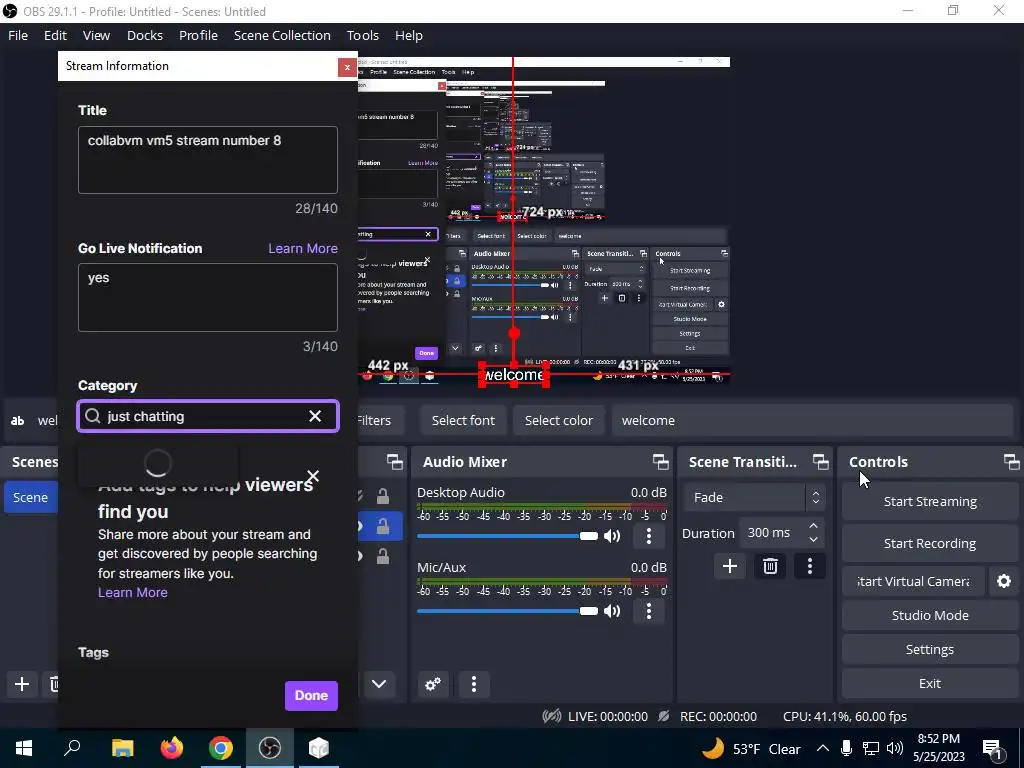1024x768 pixels.
Task: Mute the Desktop Audio speaker icon
Action: click(x=612, y=536)
